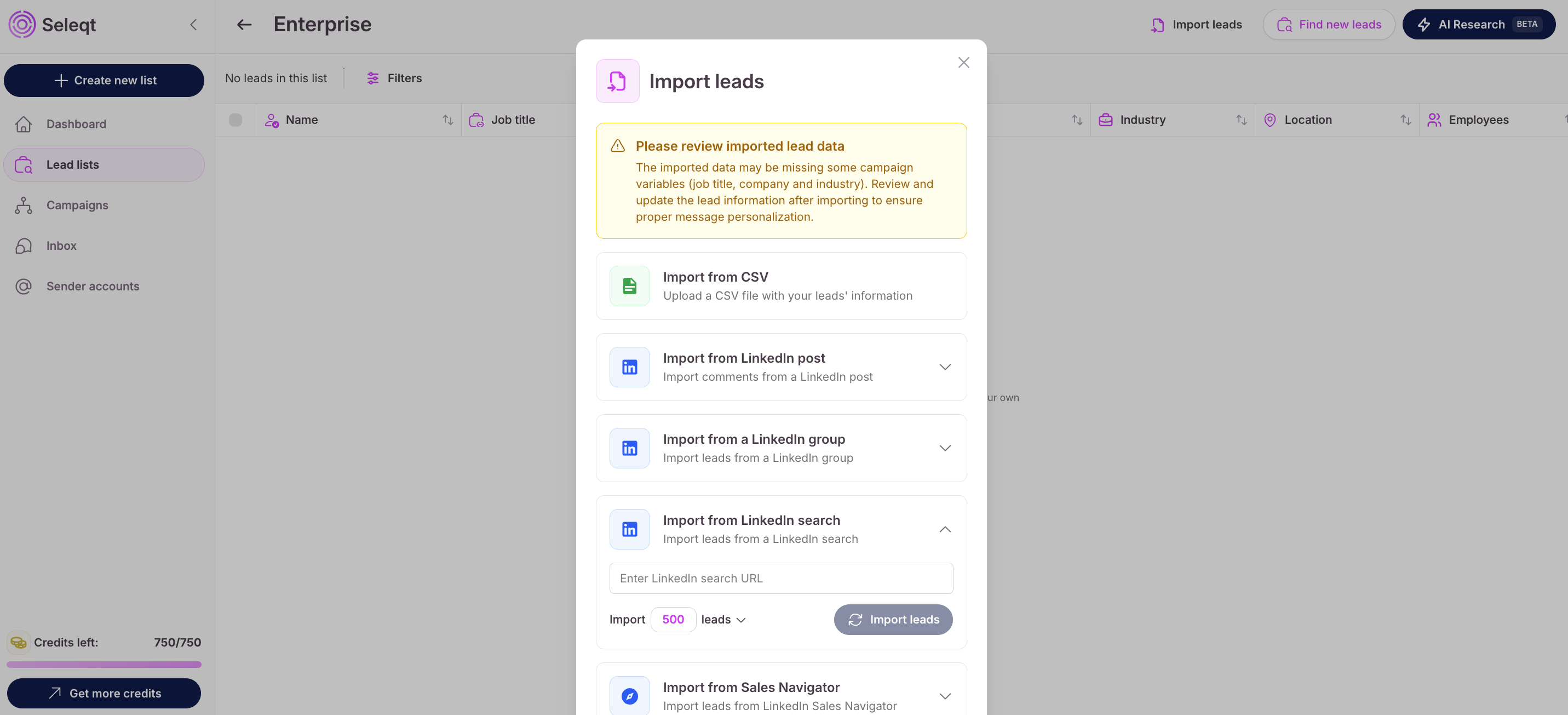Expand Import from LinkedIn post section
This screenshot has height=715, width=1568.
point(945,367)
